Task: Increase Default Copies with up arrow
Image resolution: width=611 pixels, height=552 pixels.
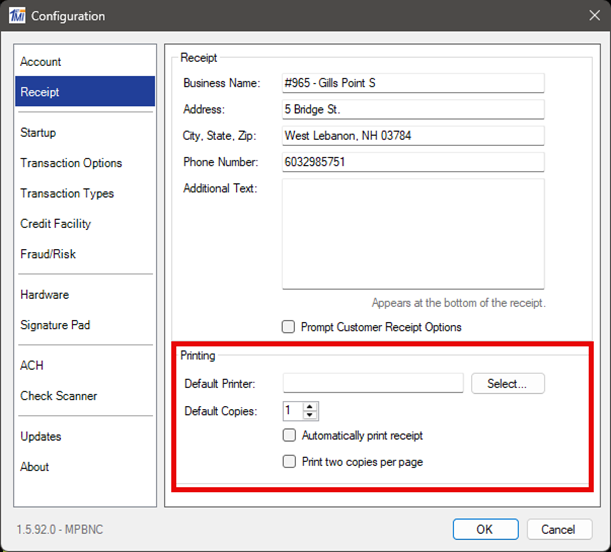Action: coord(310,406)
